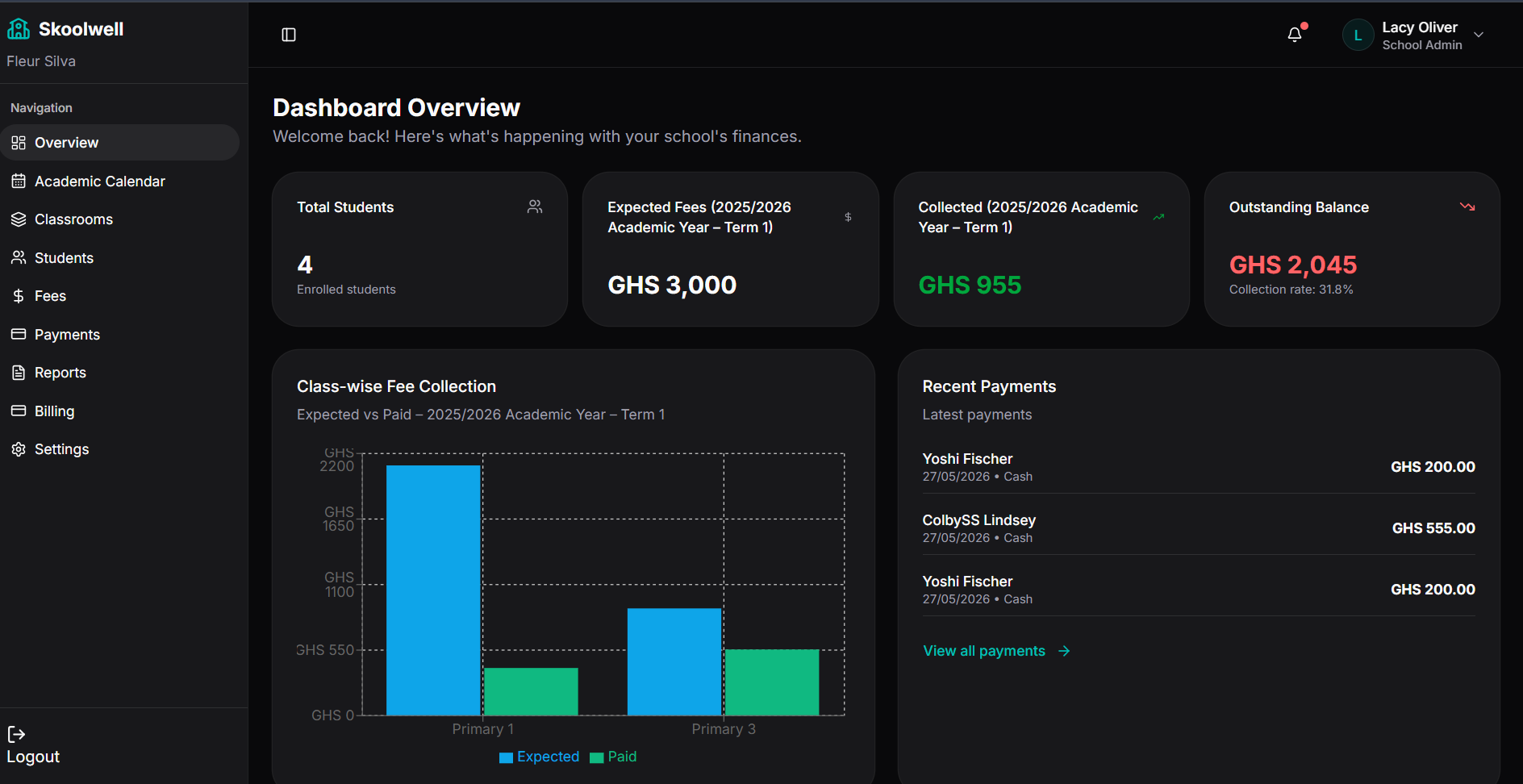Expand the Lacy Oliver account menu chevron
The height and width of the screenshot is (784, 1523).
(x=1479, y=35)
